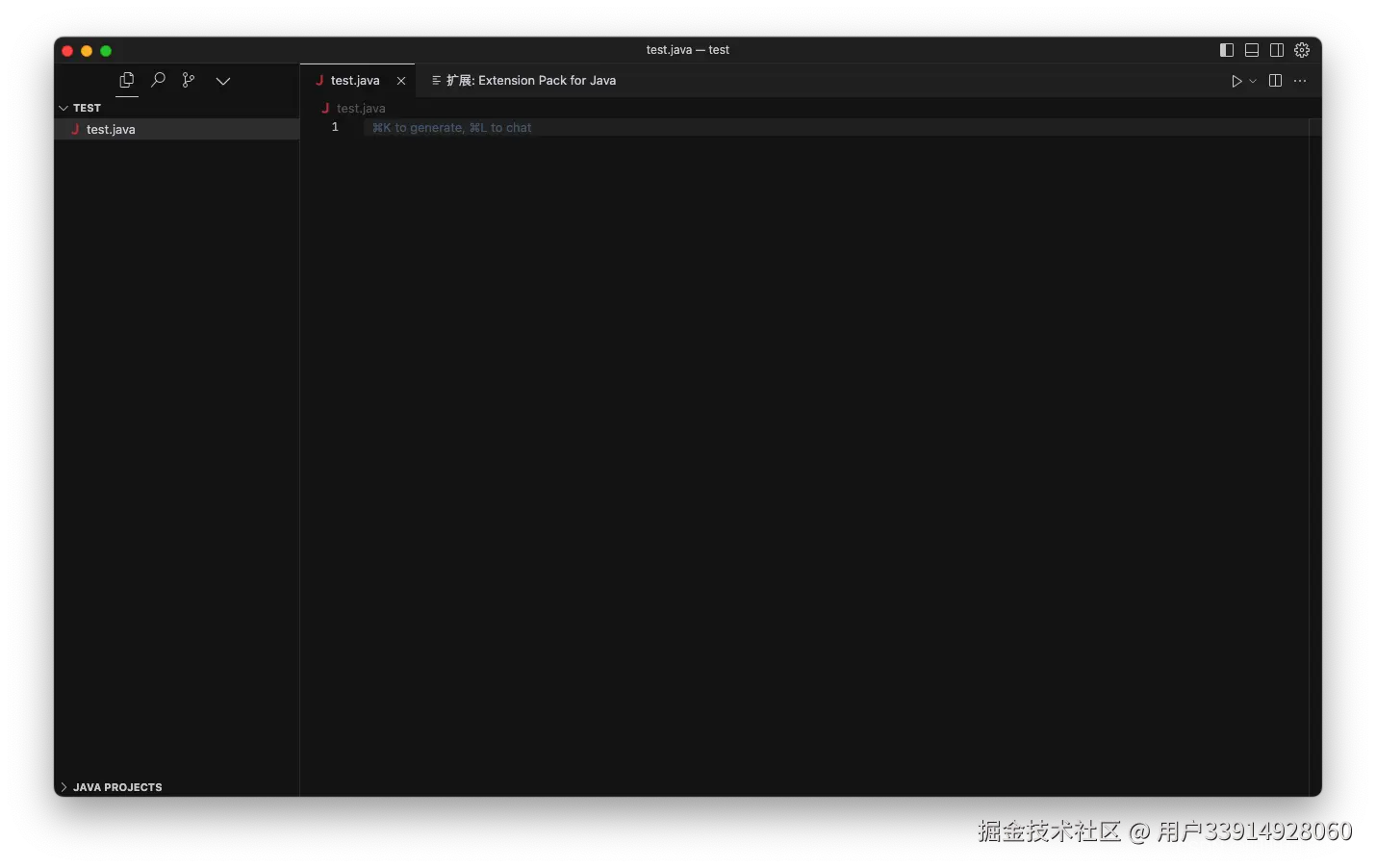Viewport: 1376px width, 868px height.
Task: Open the Explorer files view icon
Action: (127, 81)
